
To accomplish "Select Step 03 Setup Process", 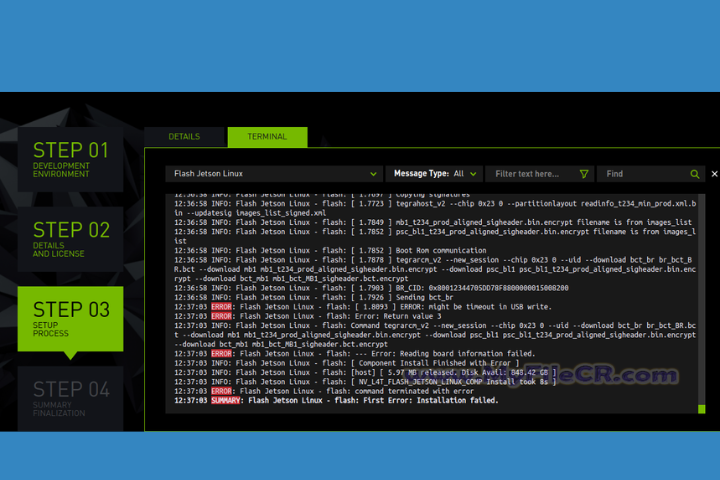I will 70,317.
